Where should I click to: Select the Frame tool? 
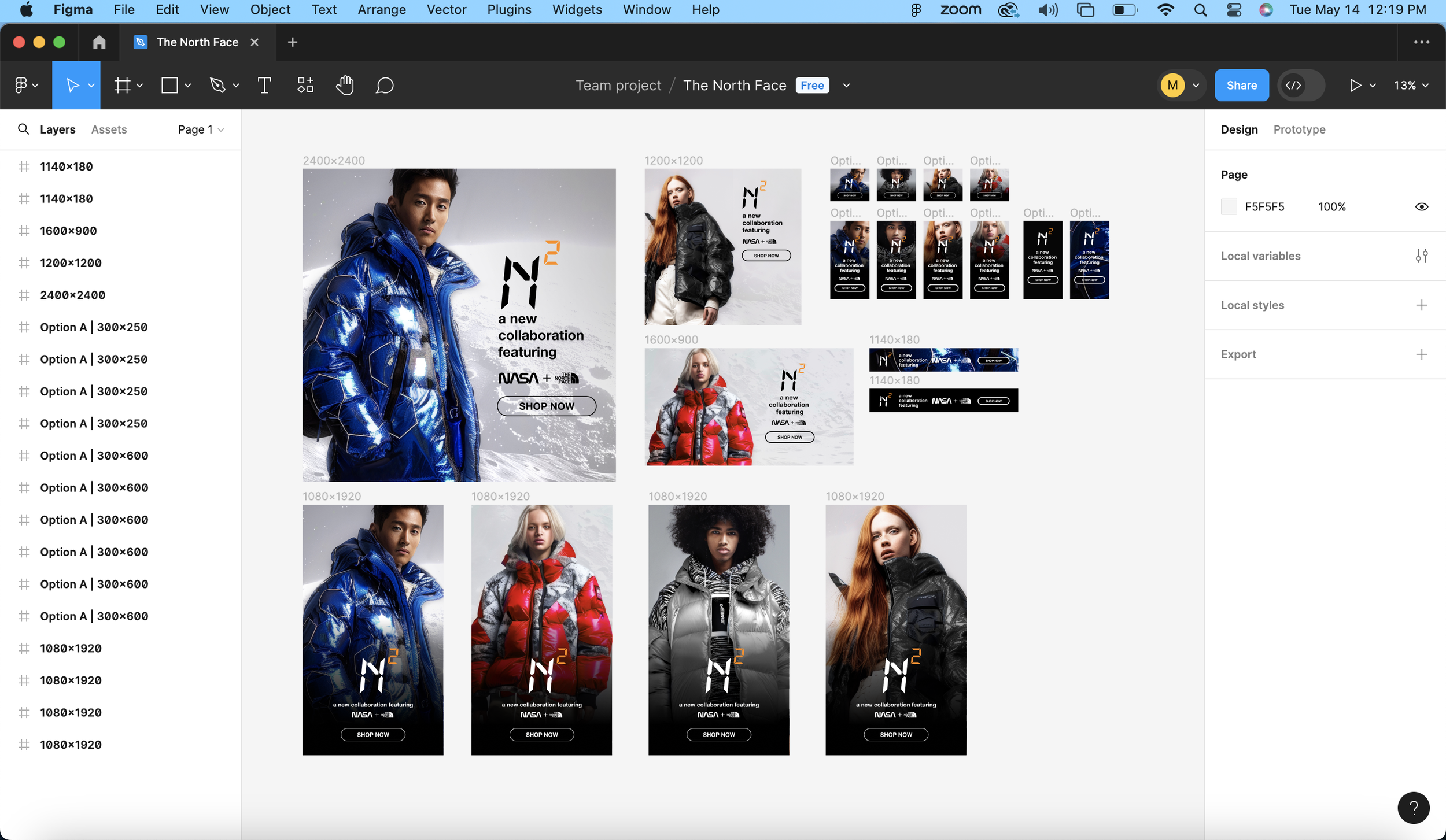click(x=122, y=86)
